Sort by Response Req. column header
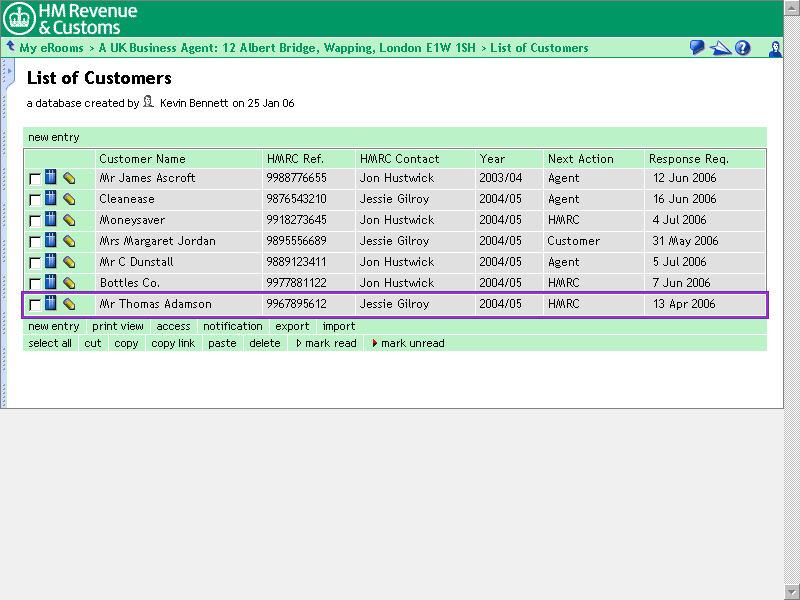 coord(688,159)
